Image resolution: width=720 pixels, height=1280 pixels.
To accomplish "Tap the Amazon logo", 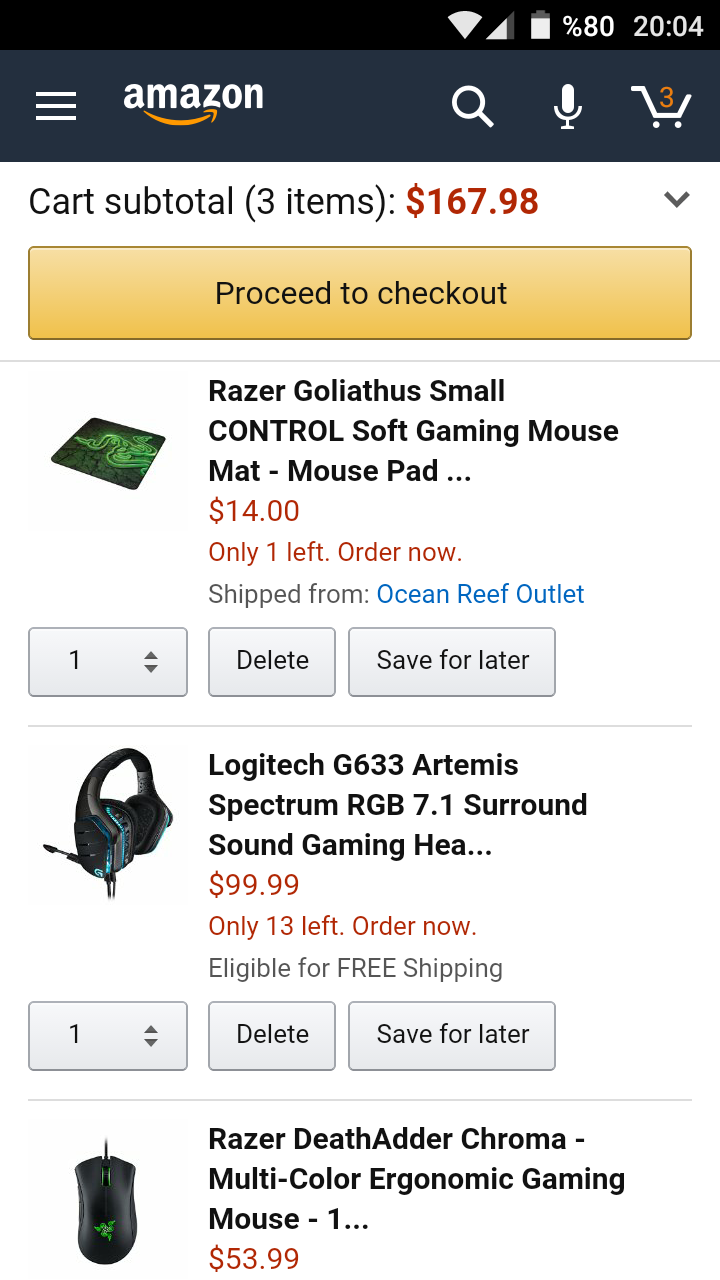I will pyautogui.click(x=193, y=103).
